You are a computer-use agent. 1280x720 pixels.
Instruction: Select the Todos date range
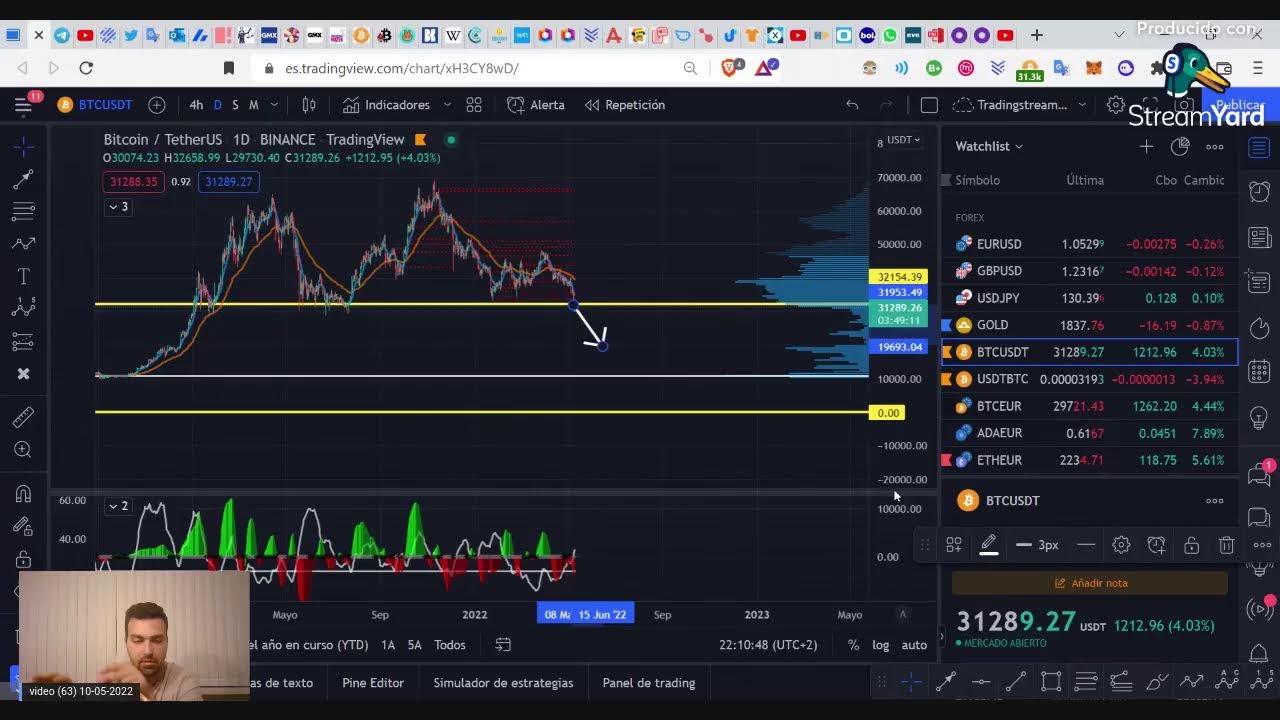tap(450, 645)
